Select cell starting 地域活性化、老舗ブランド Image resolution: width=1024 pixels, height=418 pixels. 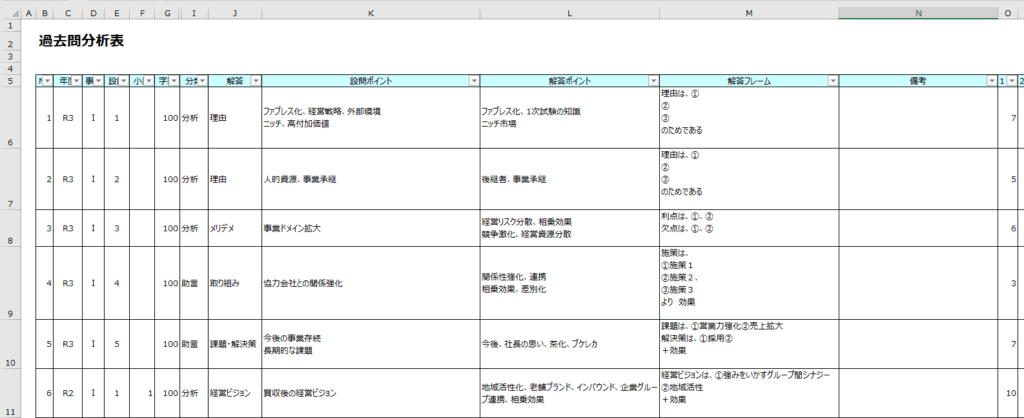569,393
